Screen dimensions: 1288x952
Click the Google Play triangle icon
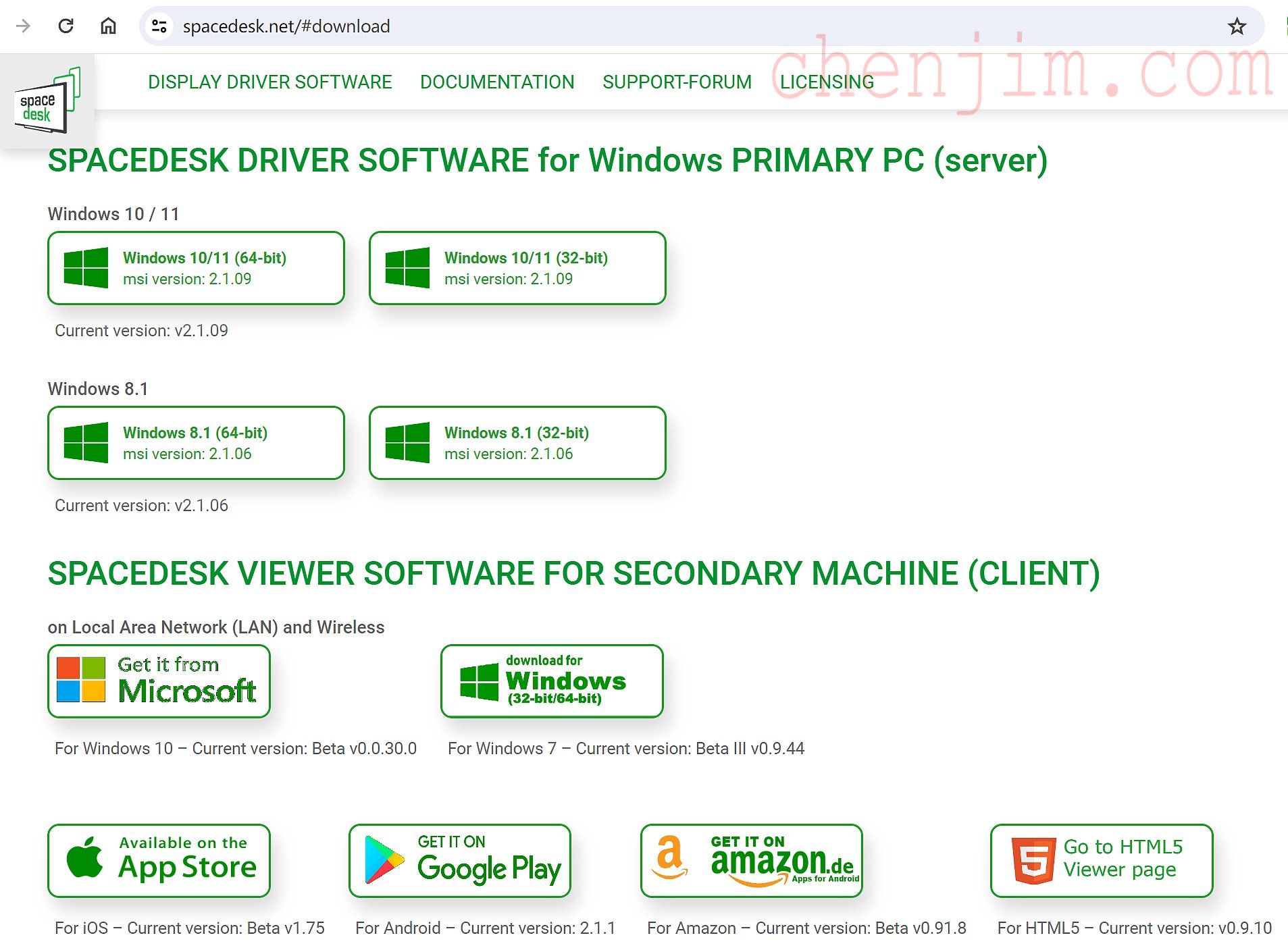point(384,860)
